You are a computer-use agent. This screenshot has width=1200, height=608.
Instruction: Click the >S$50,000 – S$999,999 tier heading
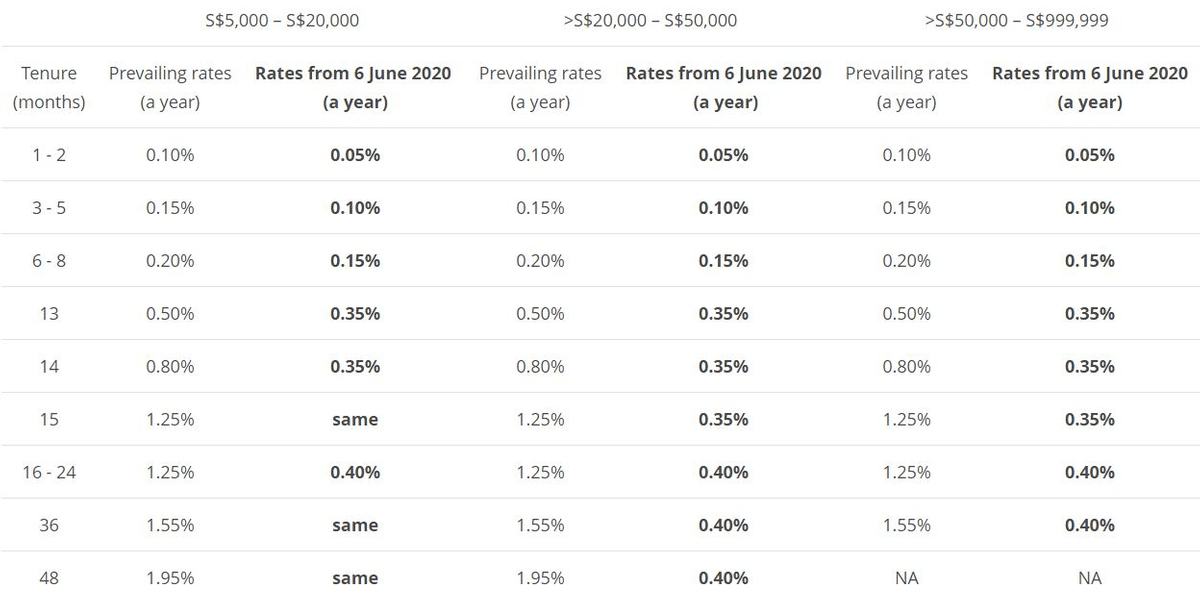point(1016,20)
